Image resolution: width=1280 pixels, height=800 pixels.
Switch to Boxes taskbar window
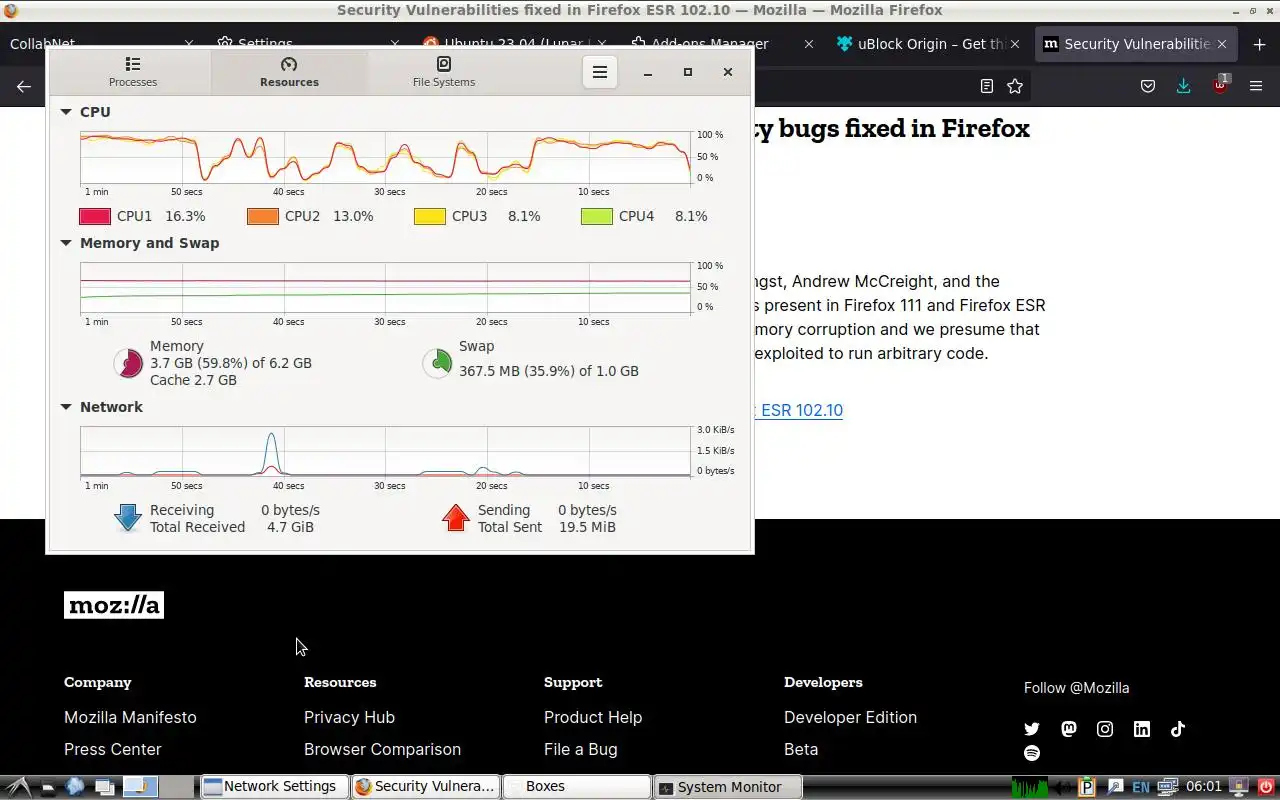click(575, 787)
